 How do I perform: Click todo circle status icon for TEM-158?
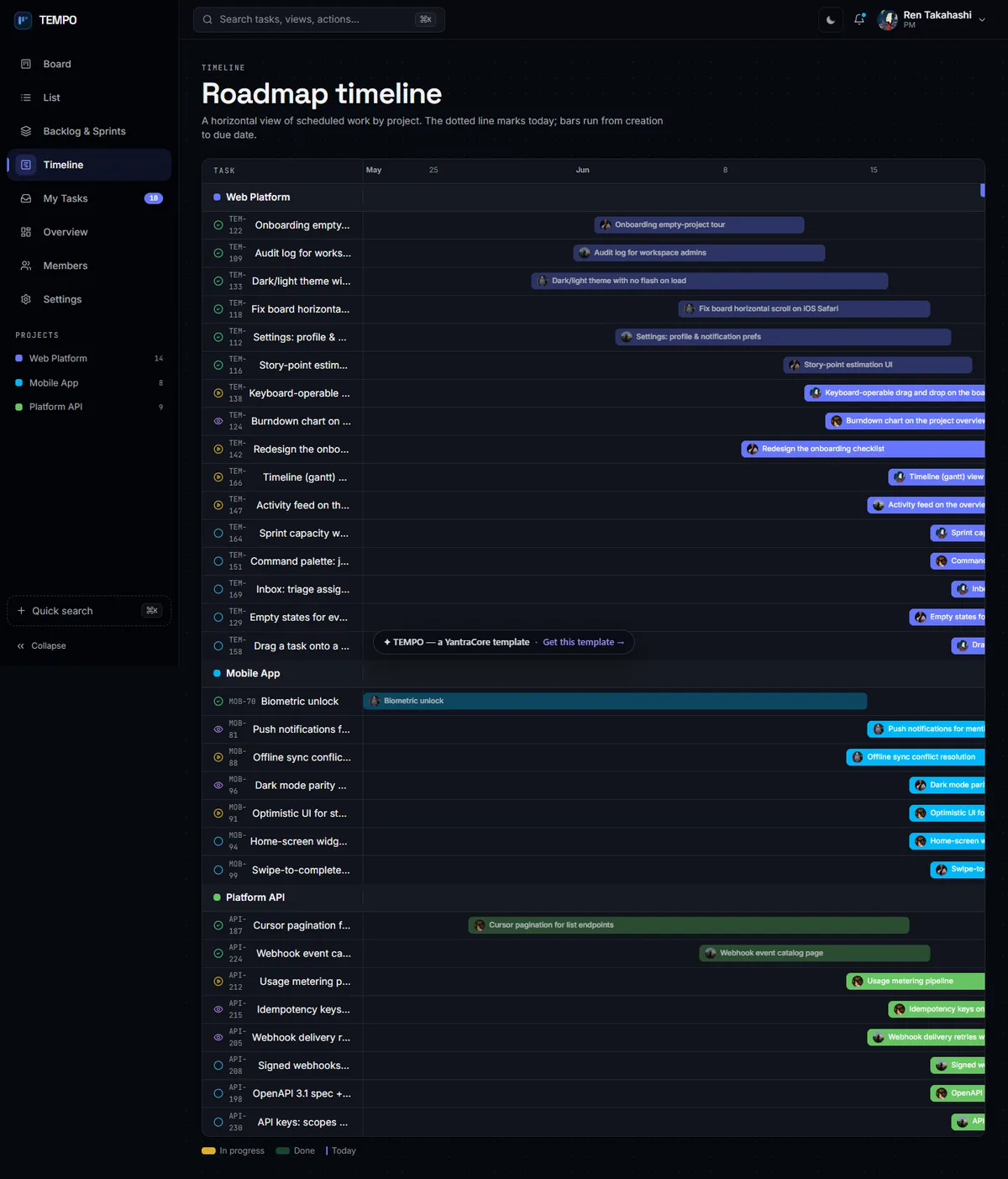pyautogui.click(x=218, y=645)
